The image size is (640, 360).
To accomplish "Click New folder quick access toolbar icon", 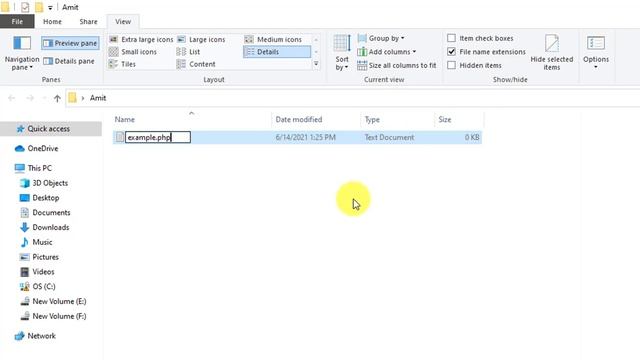I will [x=39, y=7].
